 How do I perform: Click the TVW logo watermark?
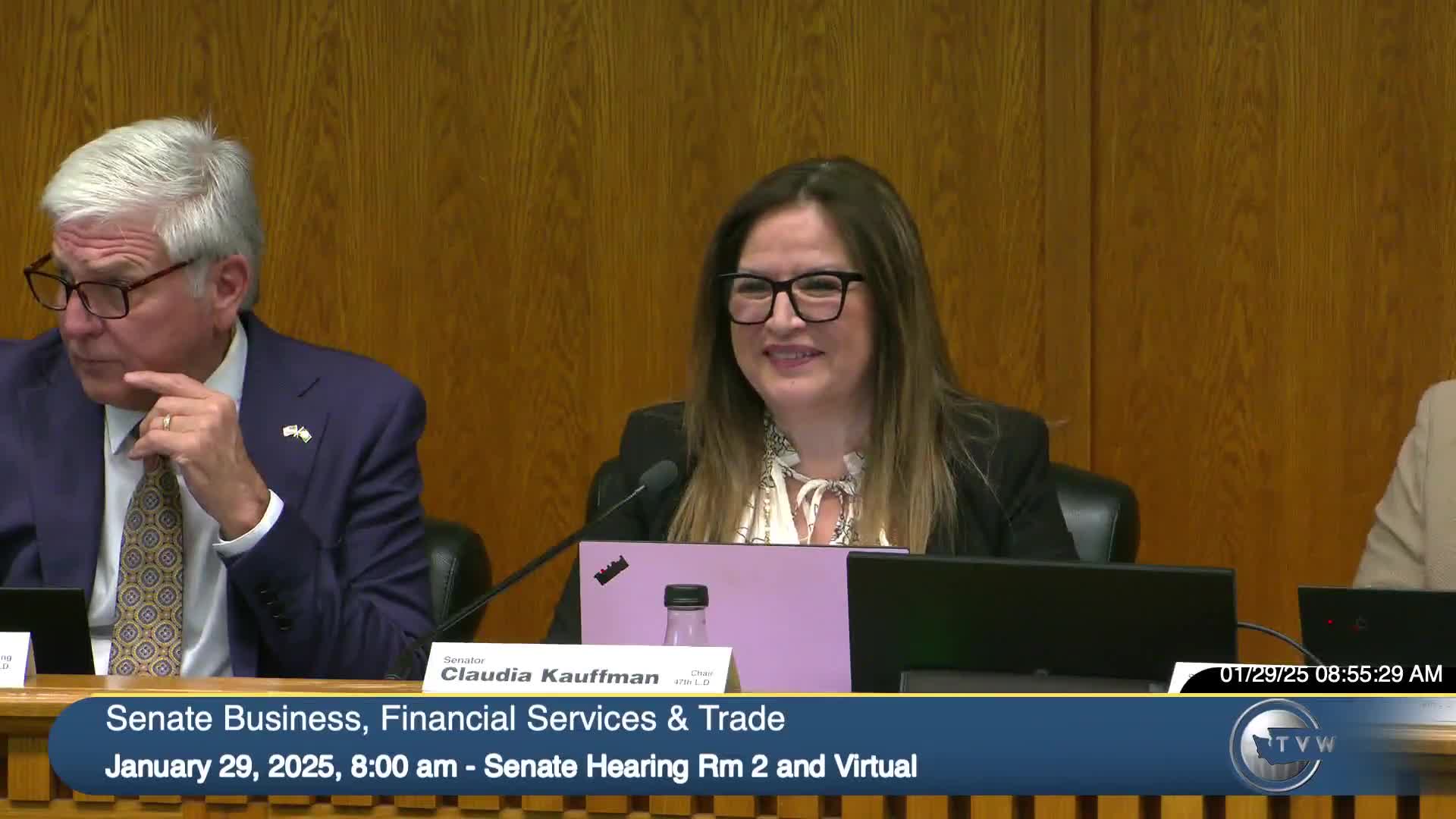1280,745
